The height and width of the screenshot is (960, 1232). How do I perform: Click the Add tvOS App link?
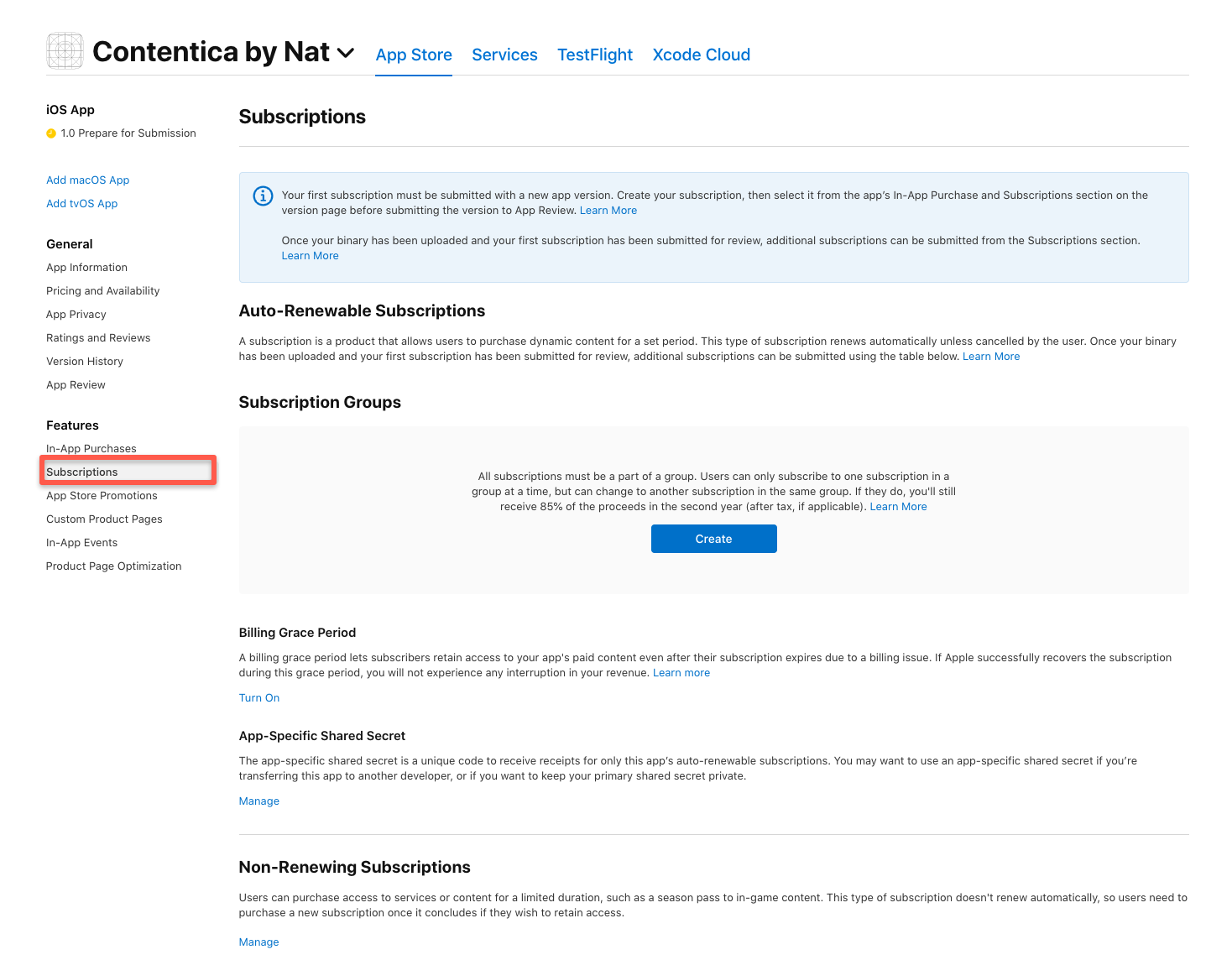[x=82, y=204]
